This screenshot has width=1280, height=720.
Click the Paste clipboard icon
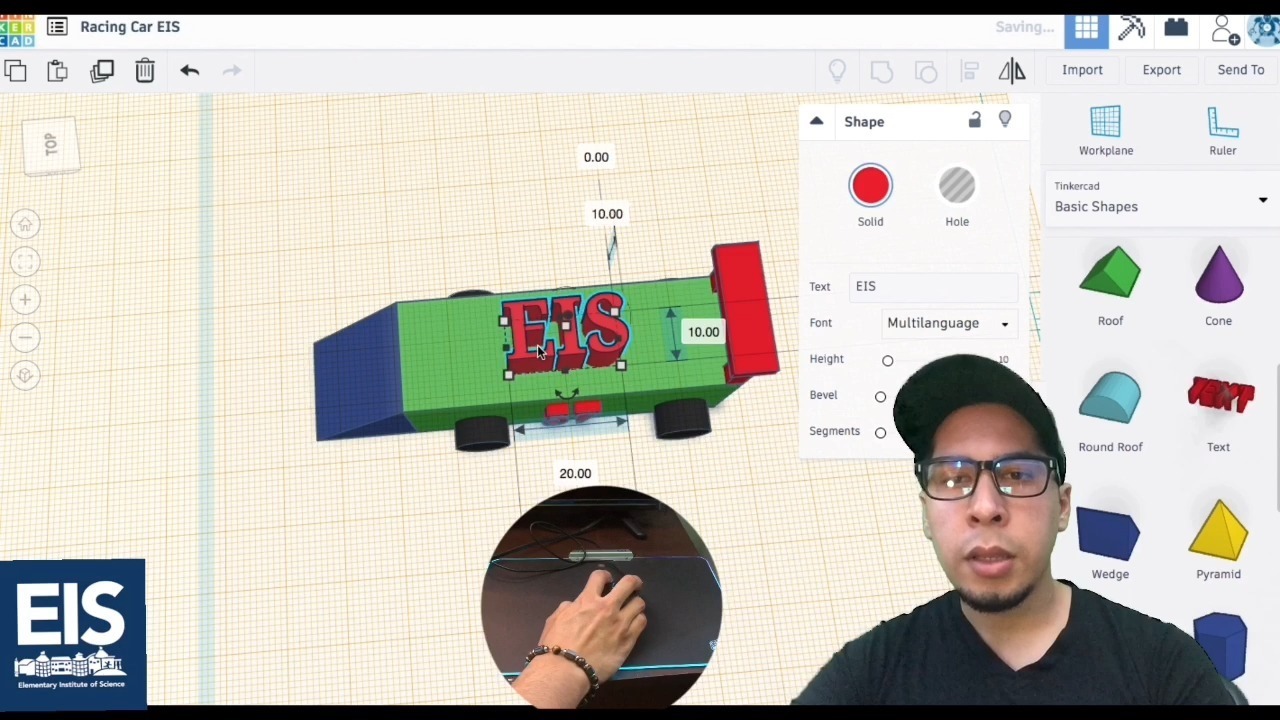(x=57, y=70)
